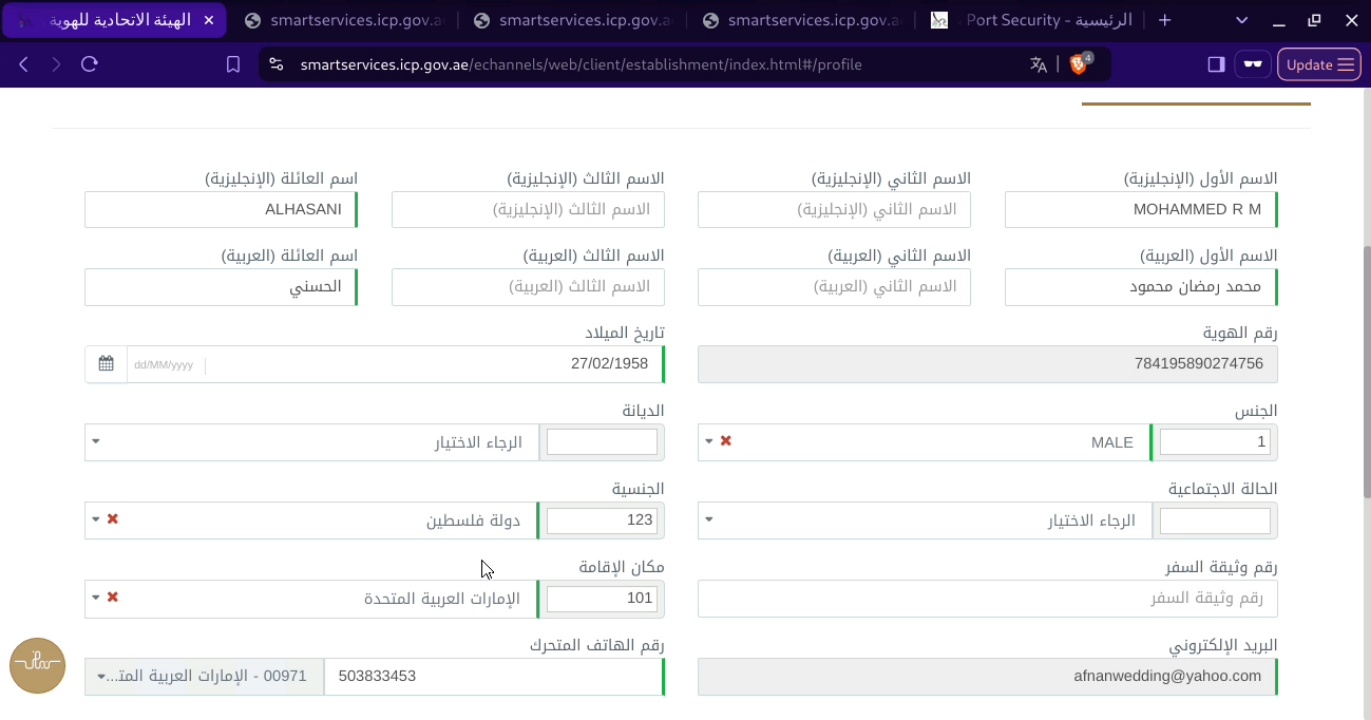Screen dimensions: 1371x720
Task: Edit first name Arabic field محمد رمضان محمود
Action: [1141, 287]
